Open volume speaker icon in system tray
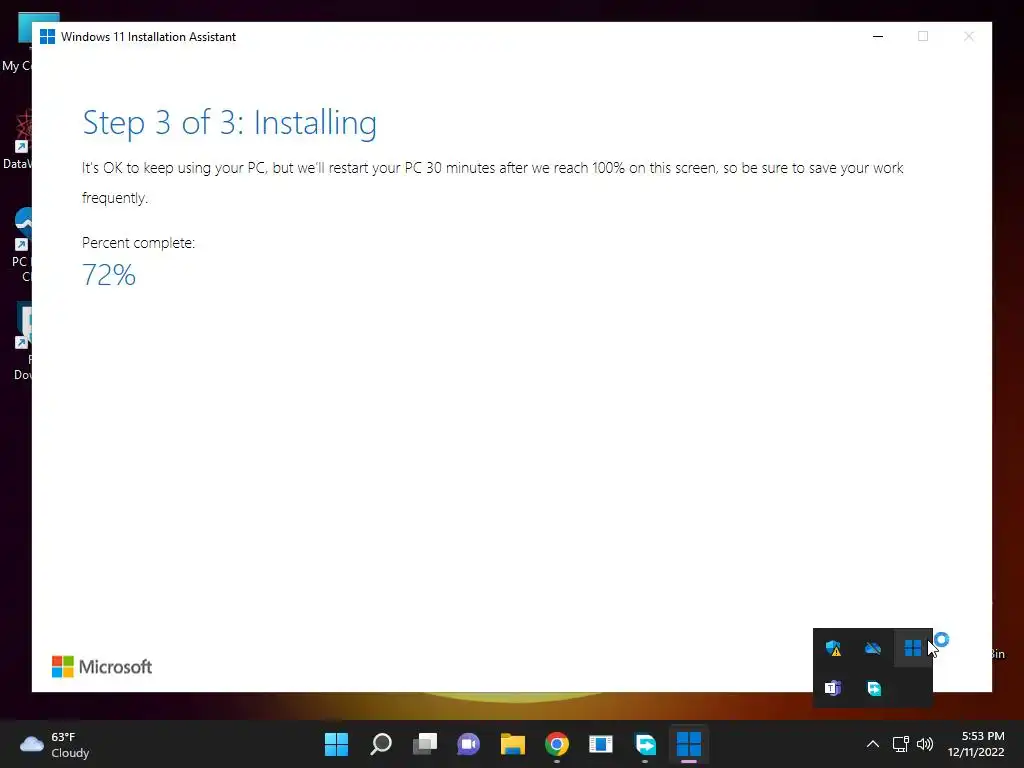 pos(925,744)
